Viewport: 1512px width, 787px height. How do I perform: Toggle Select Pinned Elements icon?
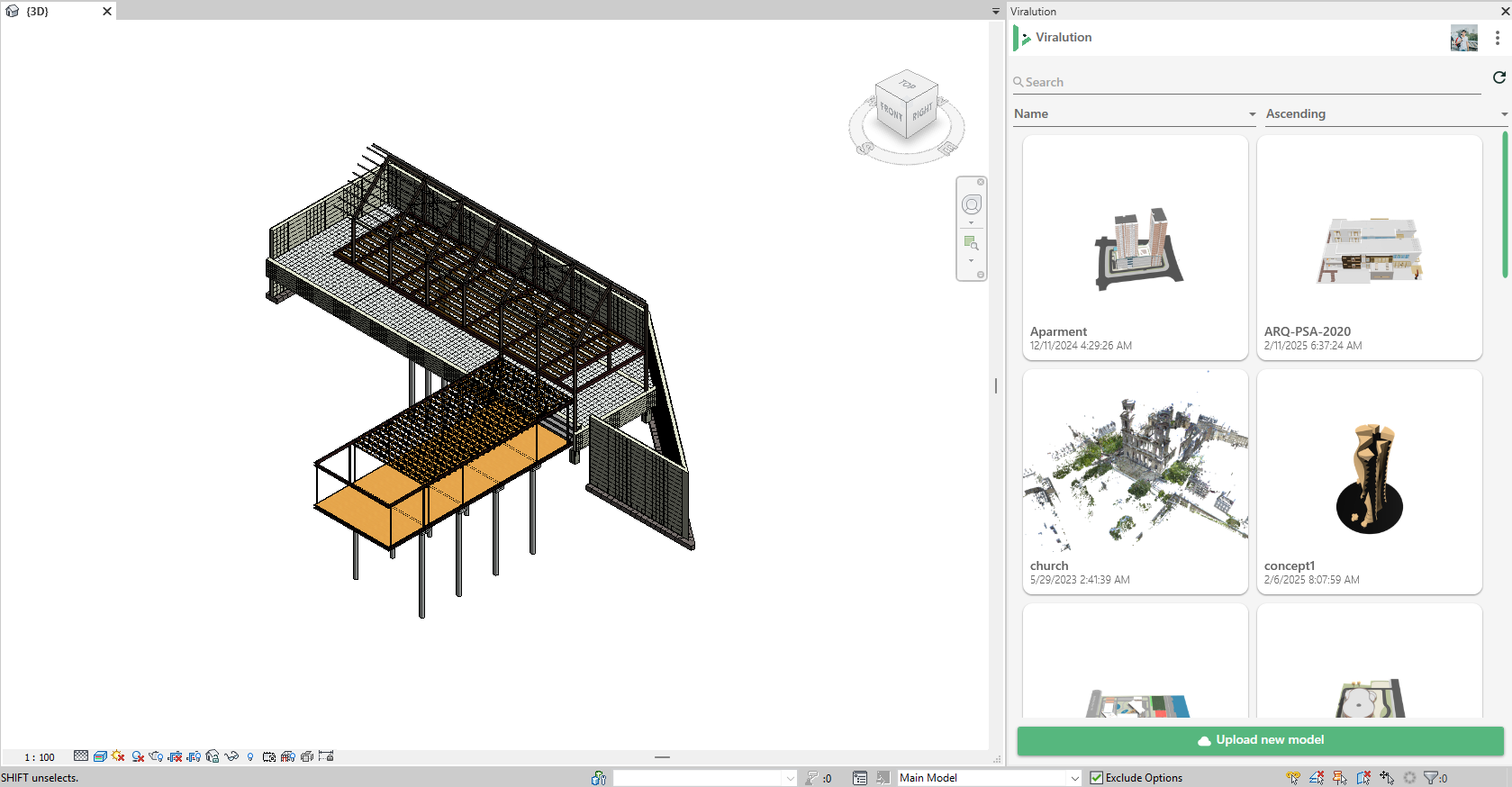click(1340, 778)
